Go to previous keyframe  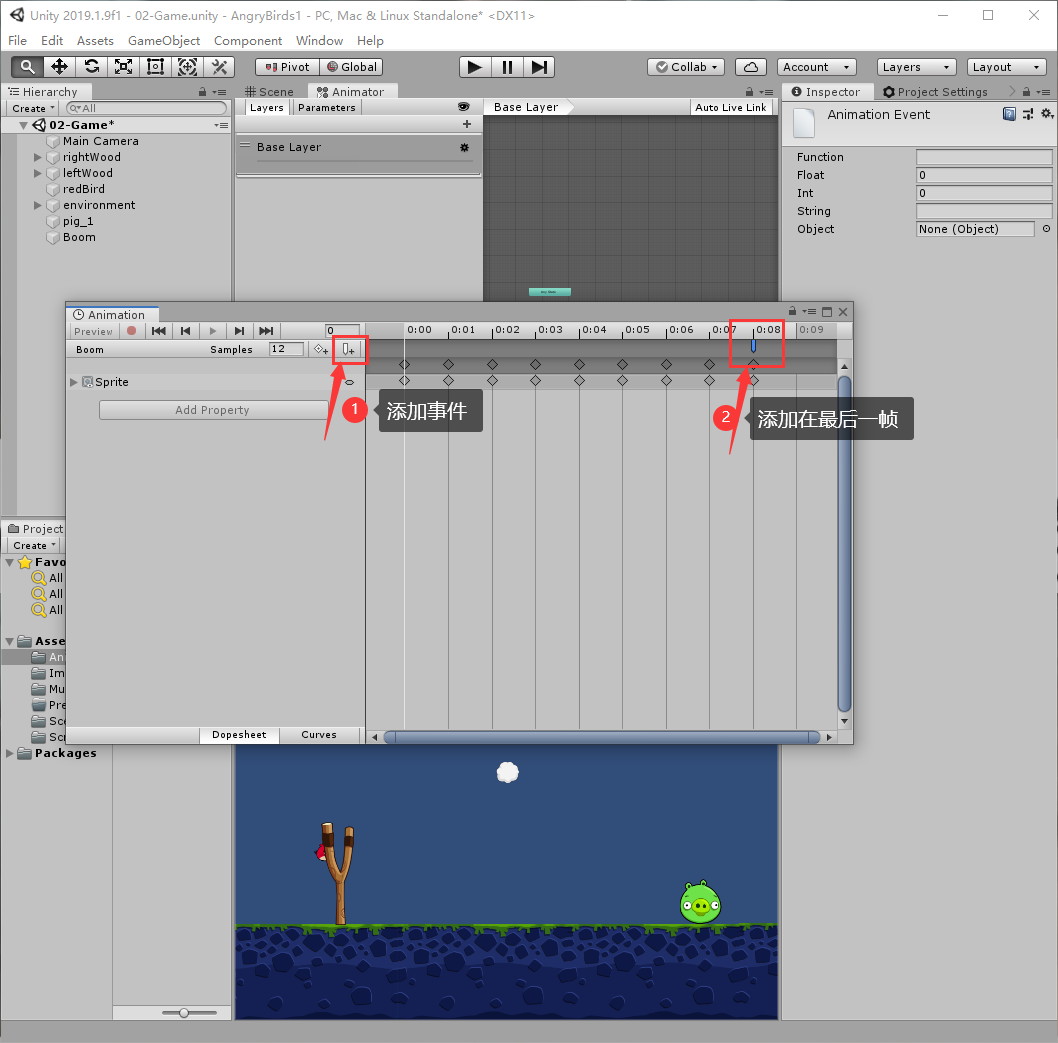pos(186,331)
